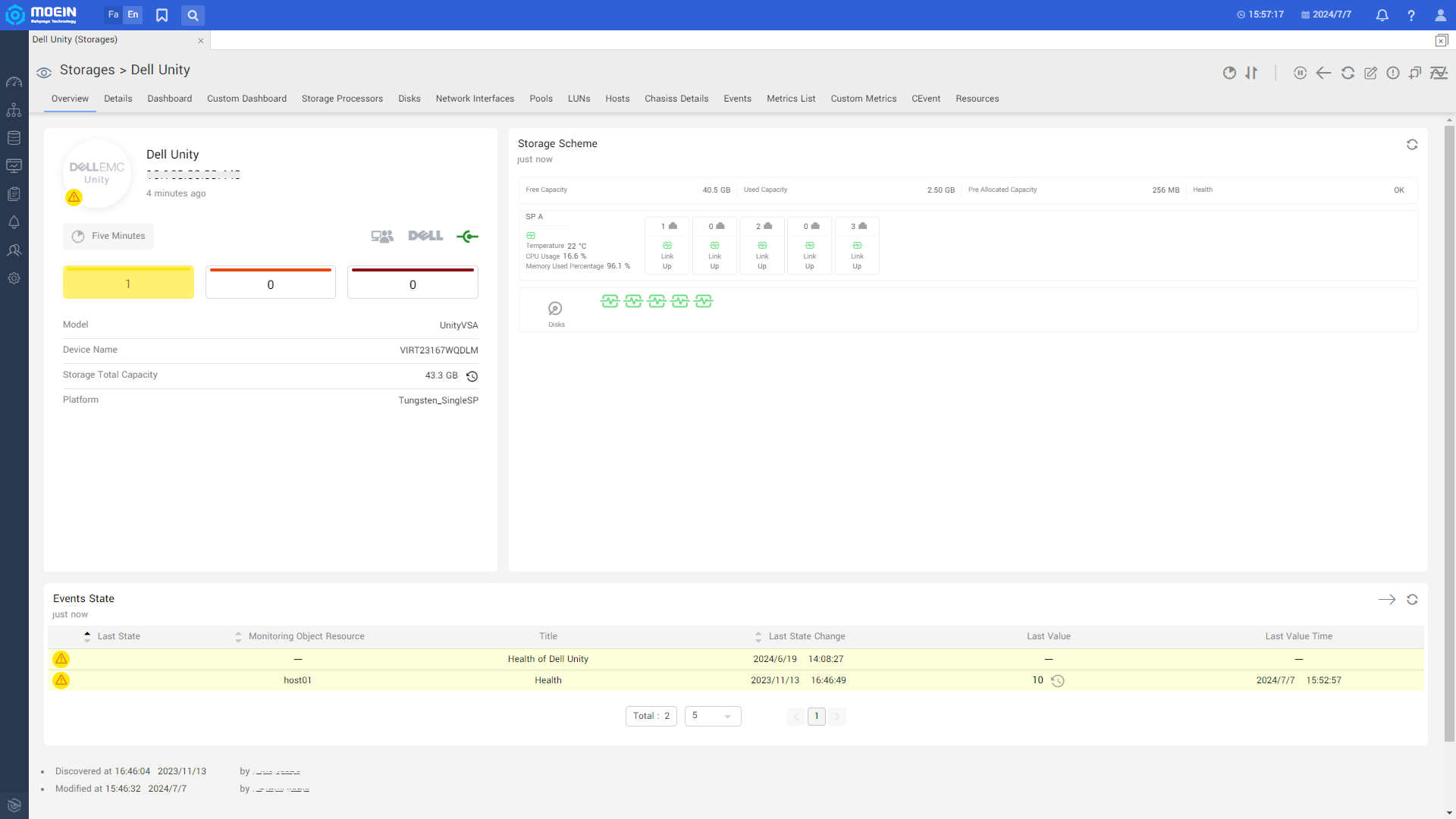Click the orange alert count box
The image size is (1456, 819).
271,282
